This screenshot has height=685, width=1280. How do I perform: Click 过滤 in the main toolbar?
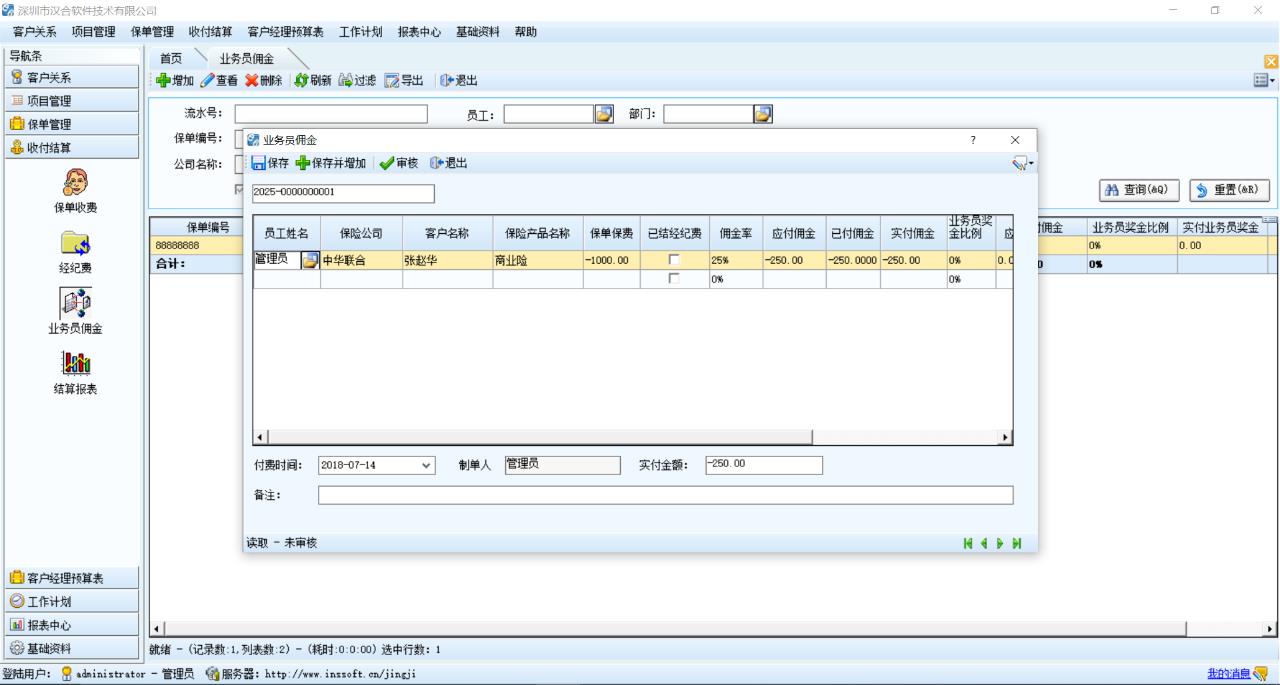click(358, 80)
